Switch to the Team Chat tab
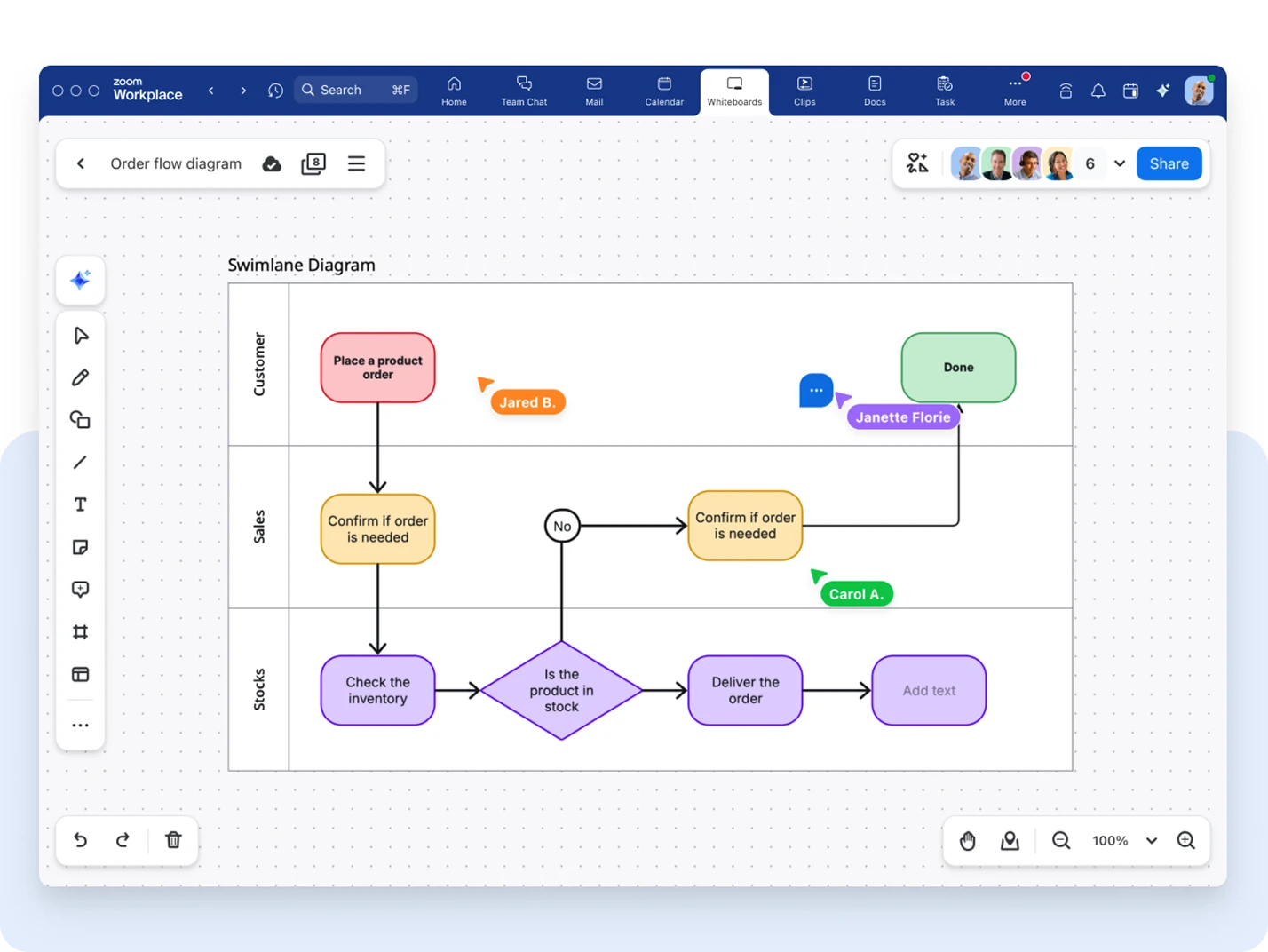 click(x=524, y=91)
